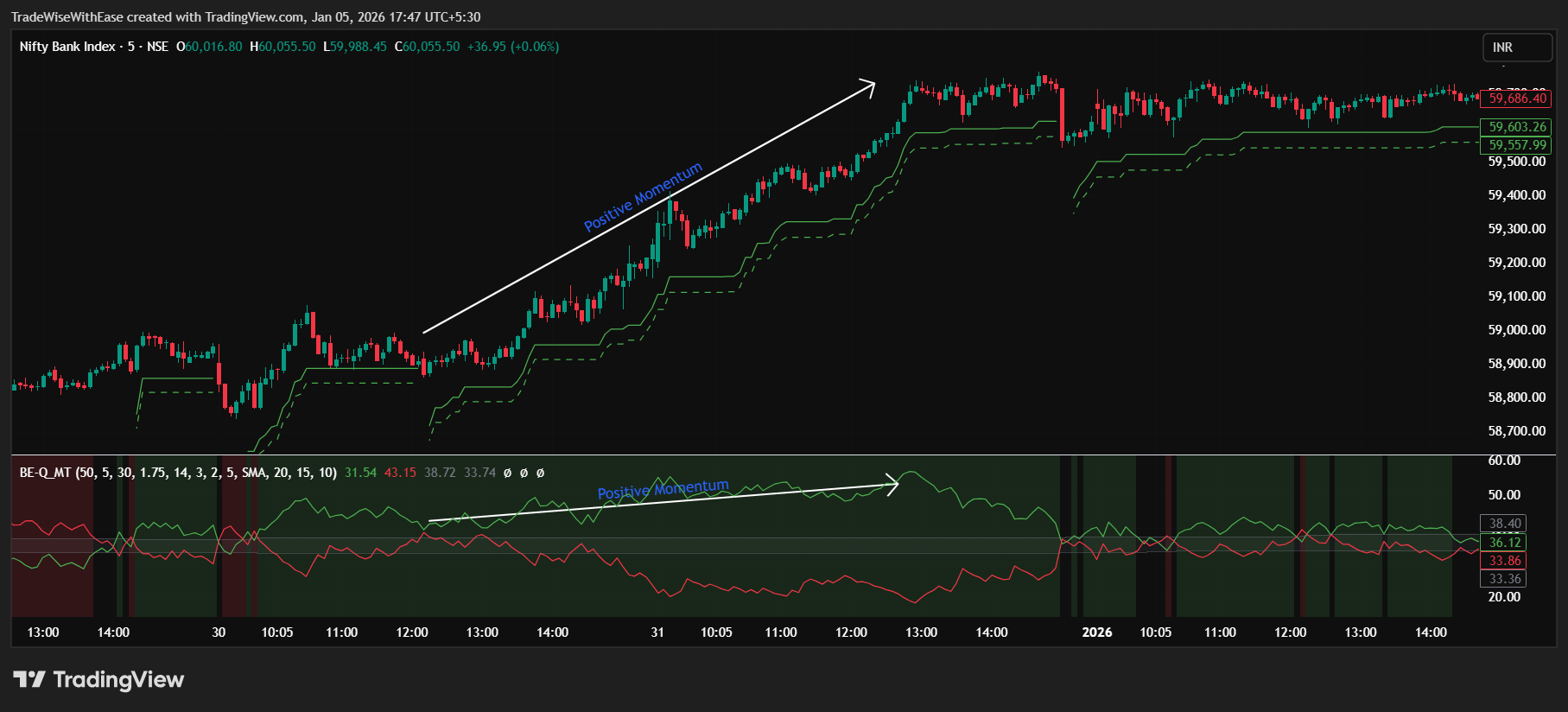Click the +36.95 (+0.06%) change readout
The image size is (1568, 712).
coord(513,47)
